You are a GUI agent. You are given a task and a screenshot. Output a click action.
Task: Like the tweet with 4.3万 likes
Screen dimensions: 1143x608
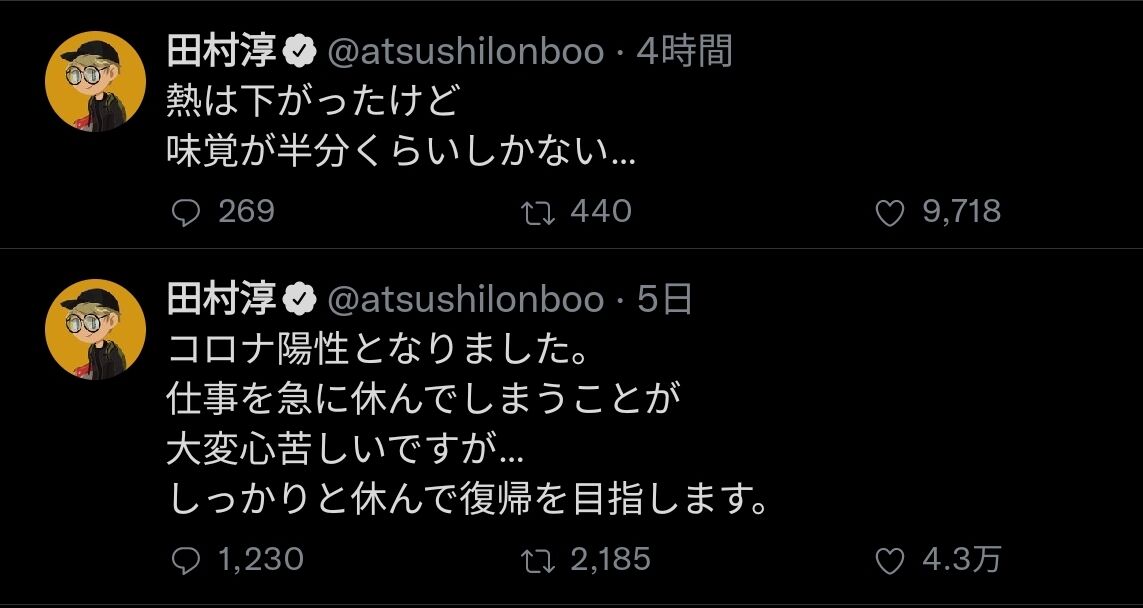click(889, 561)
